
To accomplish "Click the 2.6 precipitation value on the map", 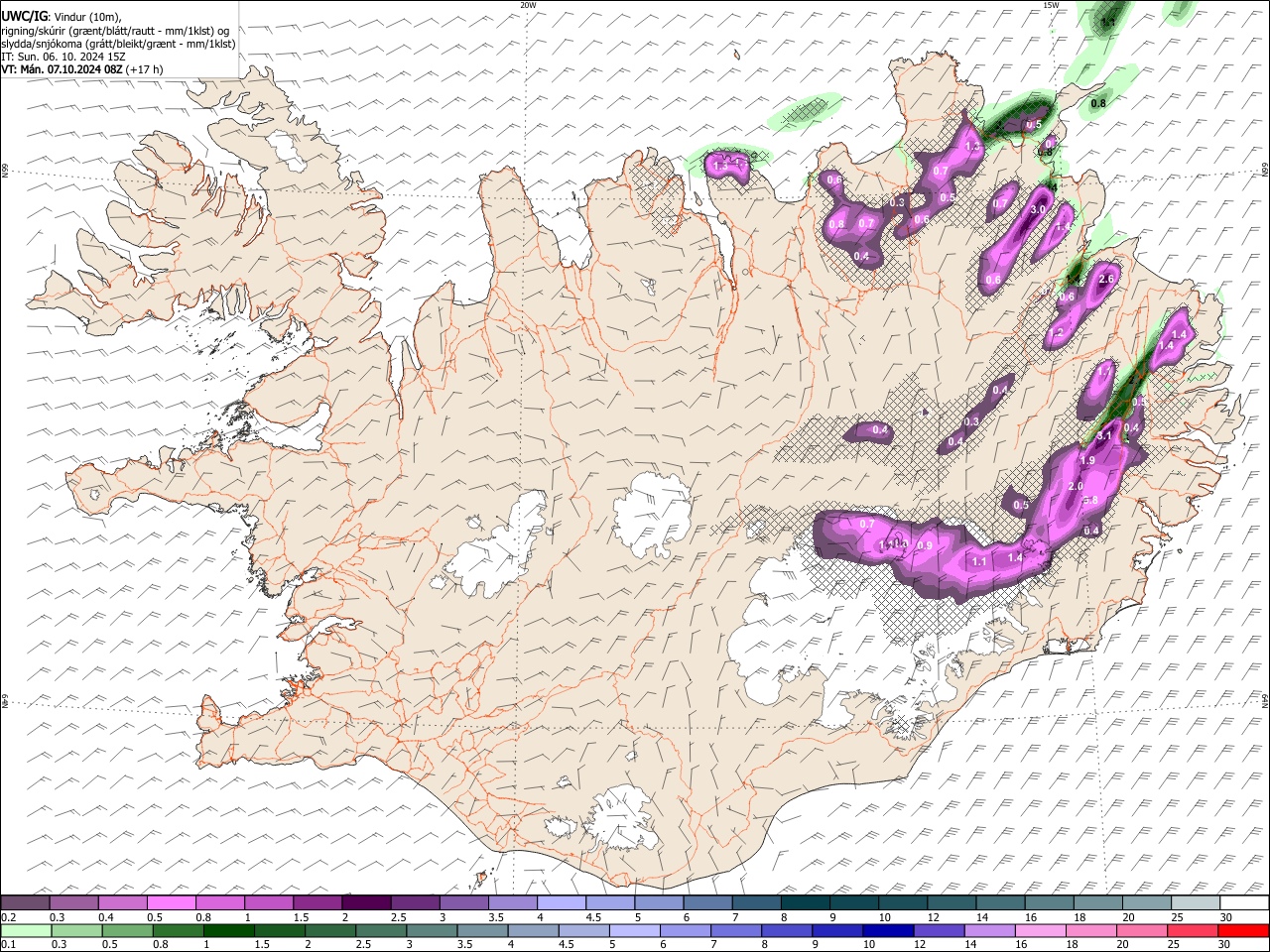I will pyautogui.click(x=1107, y=280).
